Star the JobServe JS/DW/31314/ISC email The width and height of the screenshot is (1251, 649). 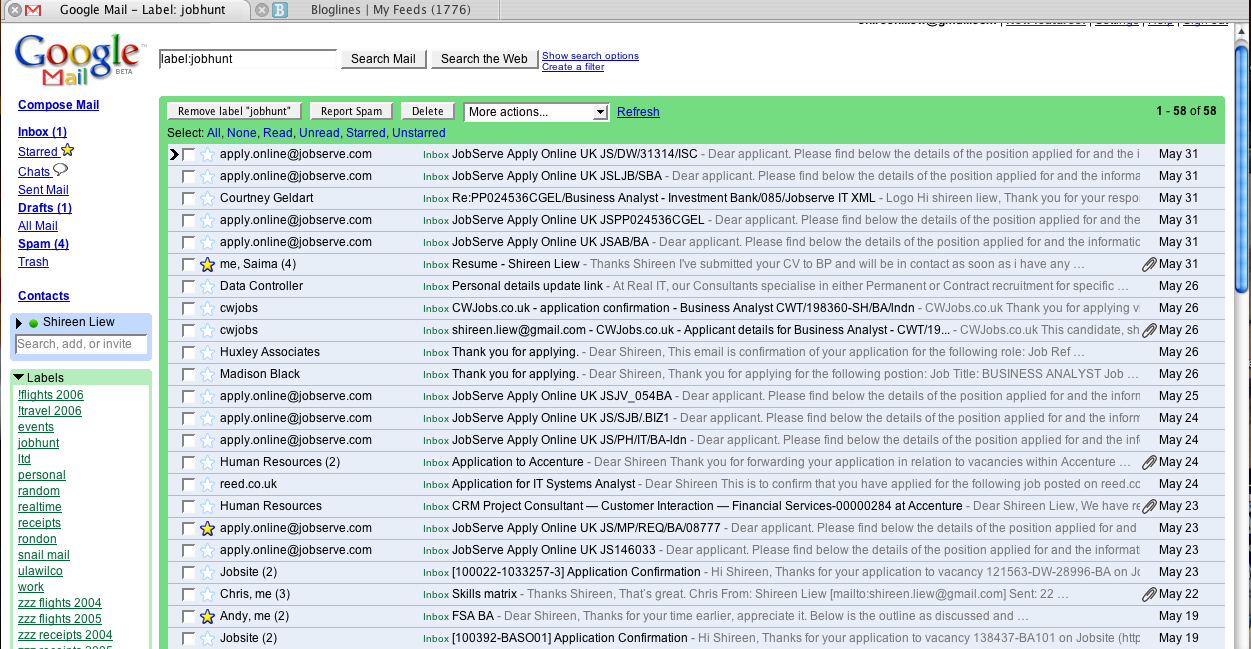coord(207,154)
